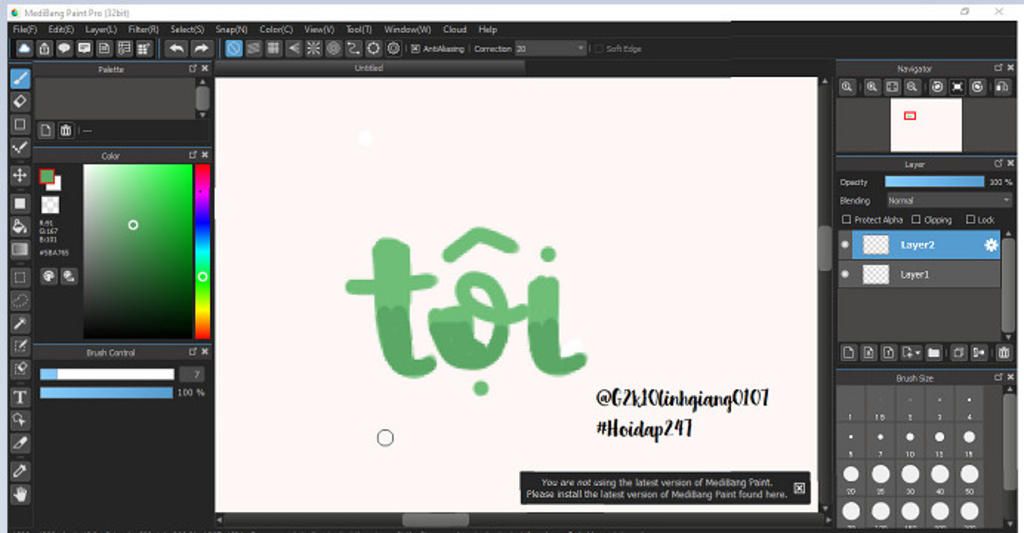This screenshot has height=533, width=1024.
Task: Pop out the Layer panel
Action: [998, 163]
